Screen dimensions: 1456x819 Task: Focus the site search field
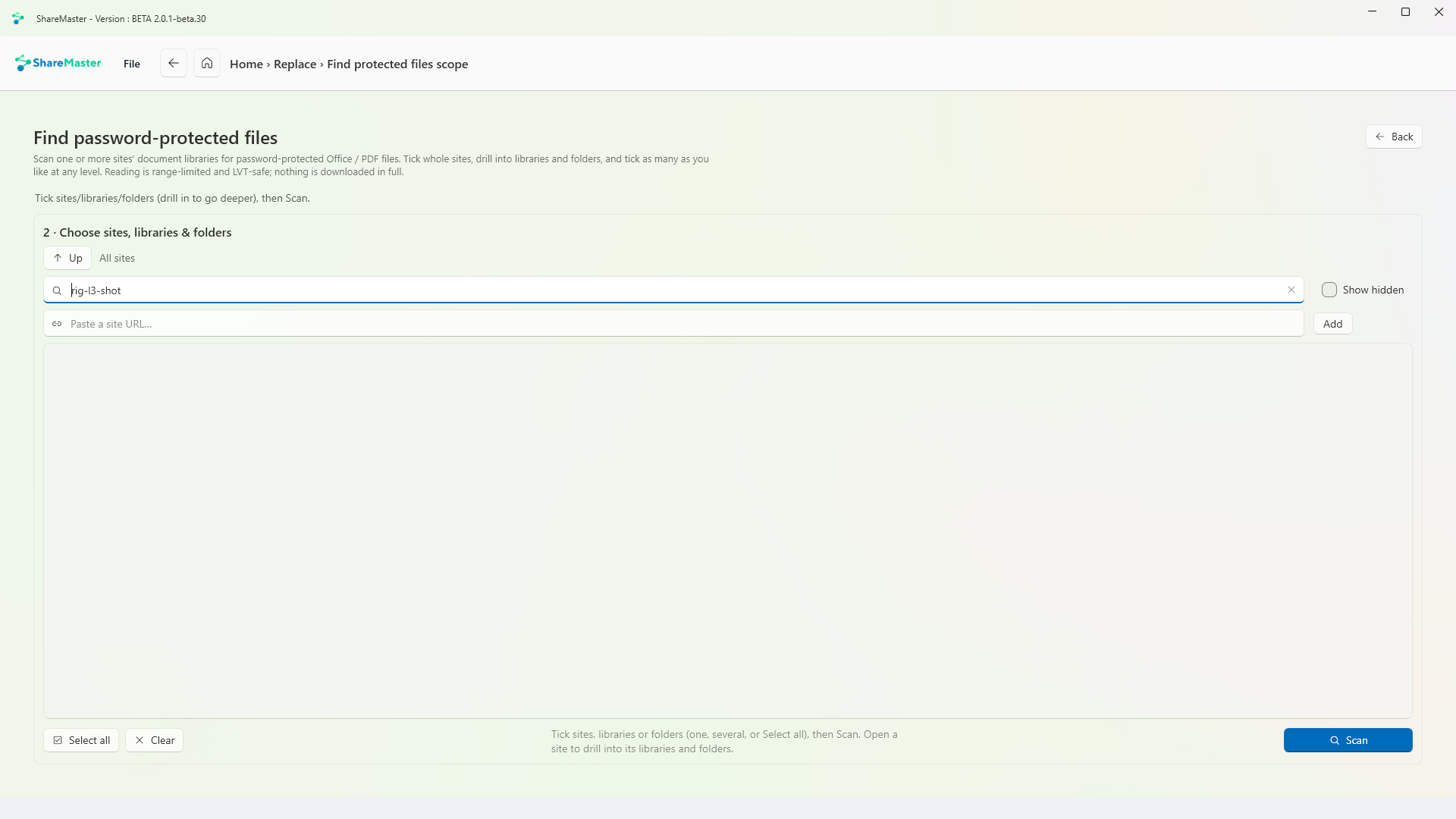(x=673, y=290)
